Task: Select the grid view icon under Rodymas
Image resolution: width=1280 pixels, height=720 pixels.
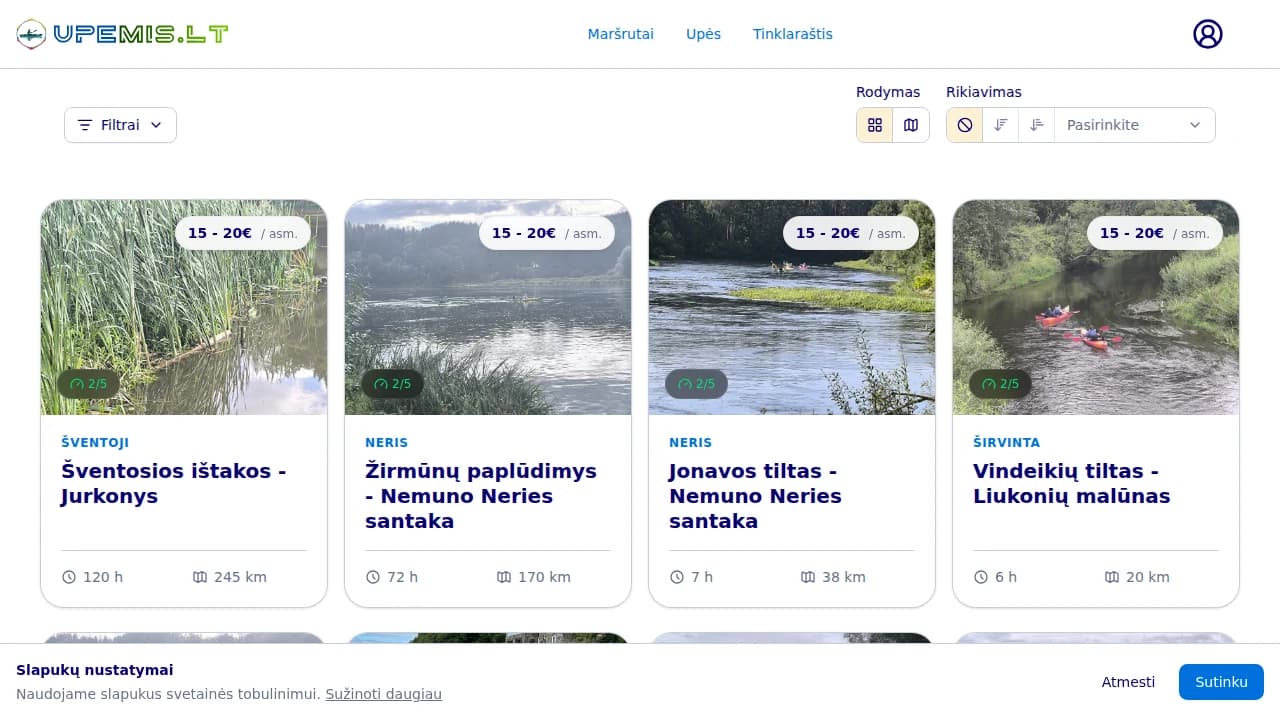Action: coord(874,125)
